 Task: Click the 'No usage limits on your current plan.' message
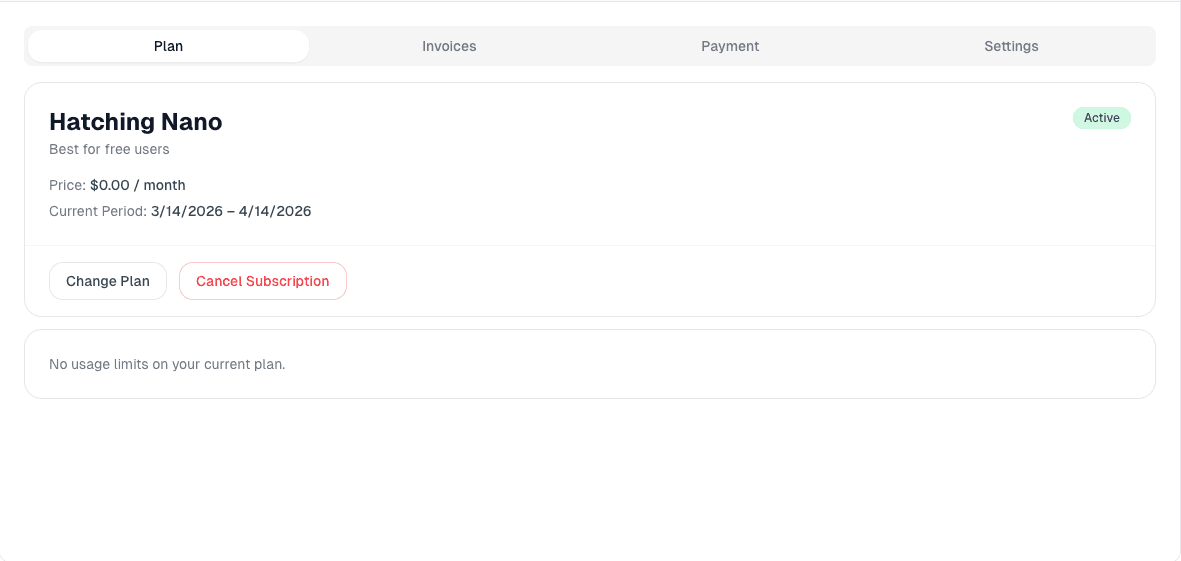click(x=167, y=364)
